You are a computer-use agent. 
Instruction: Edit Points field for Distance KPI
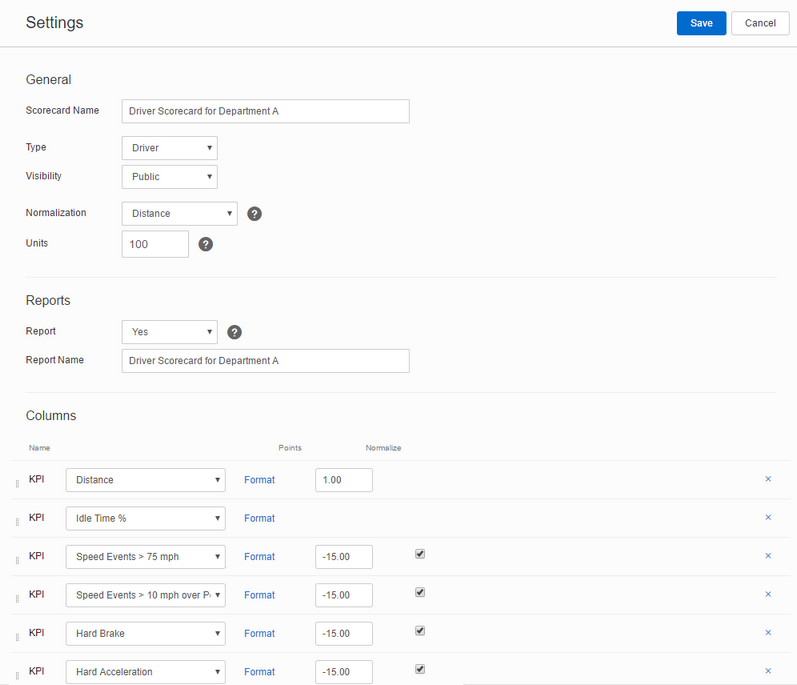pos(344,480)
